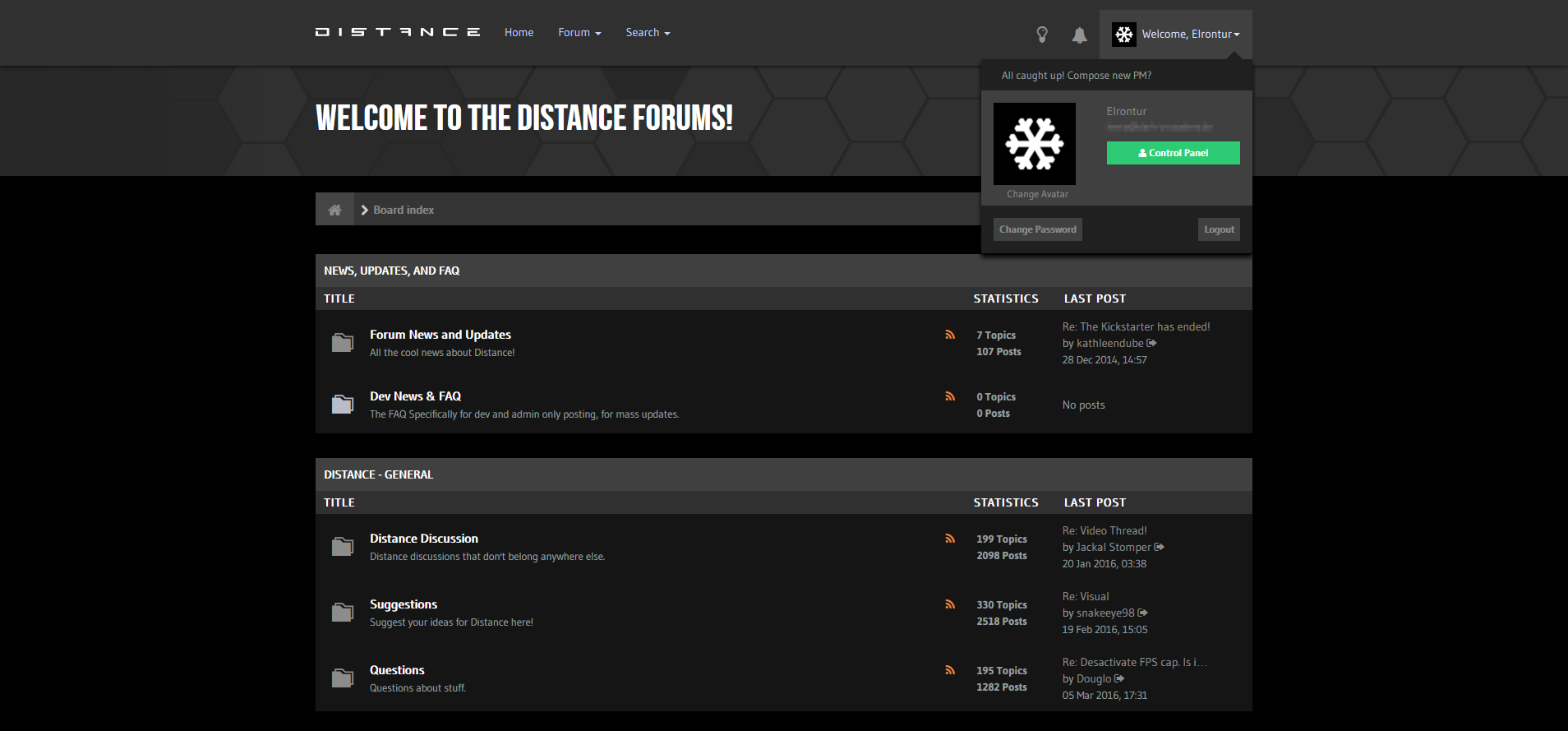This screenshot has width=1568, height=731.
Task: Open the lightbulb icon in the header
Action: point(1042,34)
